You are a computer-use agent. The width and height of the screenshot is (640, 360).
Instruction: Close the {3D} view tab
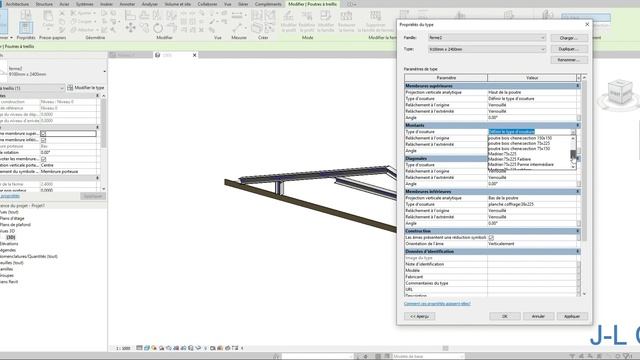tap(194, 55)
